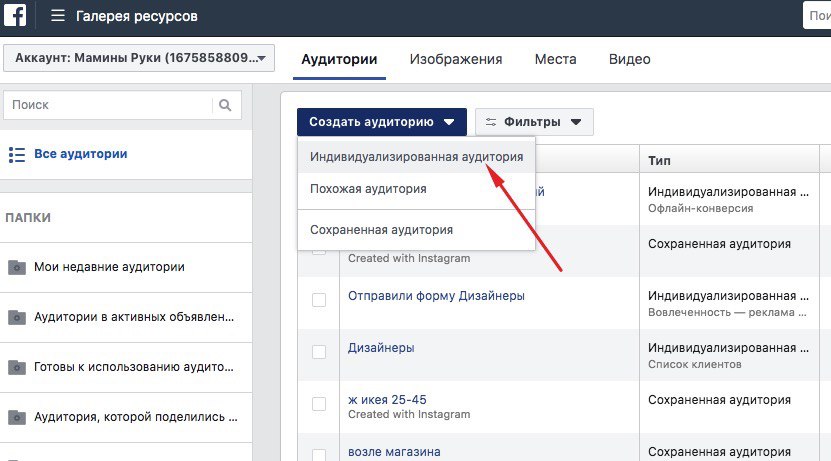831x461 pixels.
Task: Open the Мои недавние аудитории folder
Action: tap(126, 267)
